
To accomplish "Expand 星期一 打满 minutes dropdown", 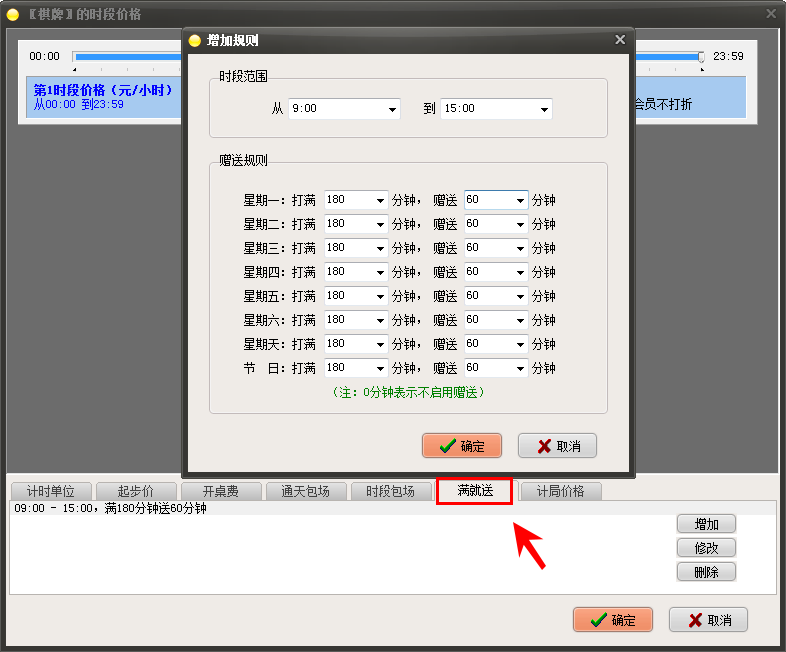I will tap(380, 200).
